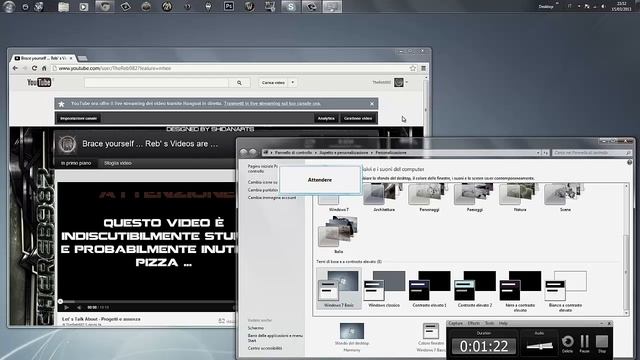The height and width of the screenshot is (360, 640).
Task: Click Cambia immagine account link
Action: pyautogui.click(x=272, y=198)
